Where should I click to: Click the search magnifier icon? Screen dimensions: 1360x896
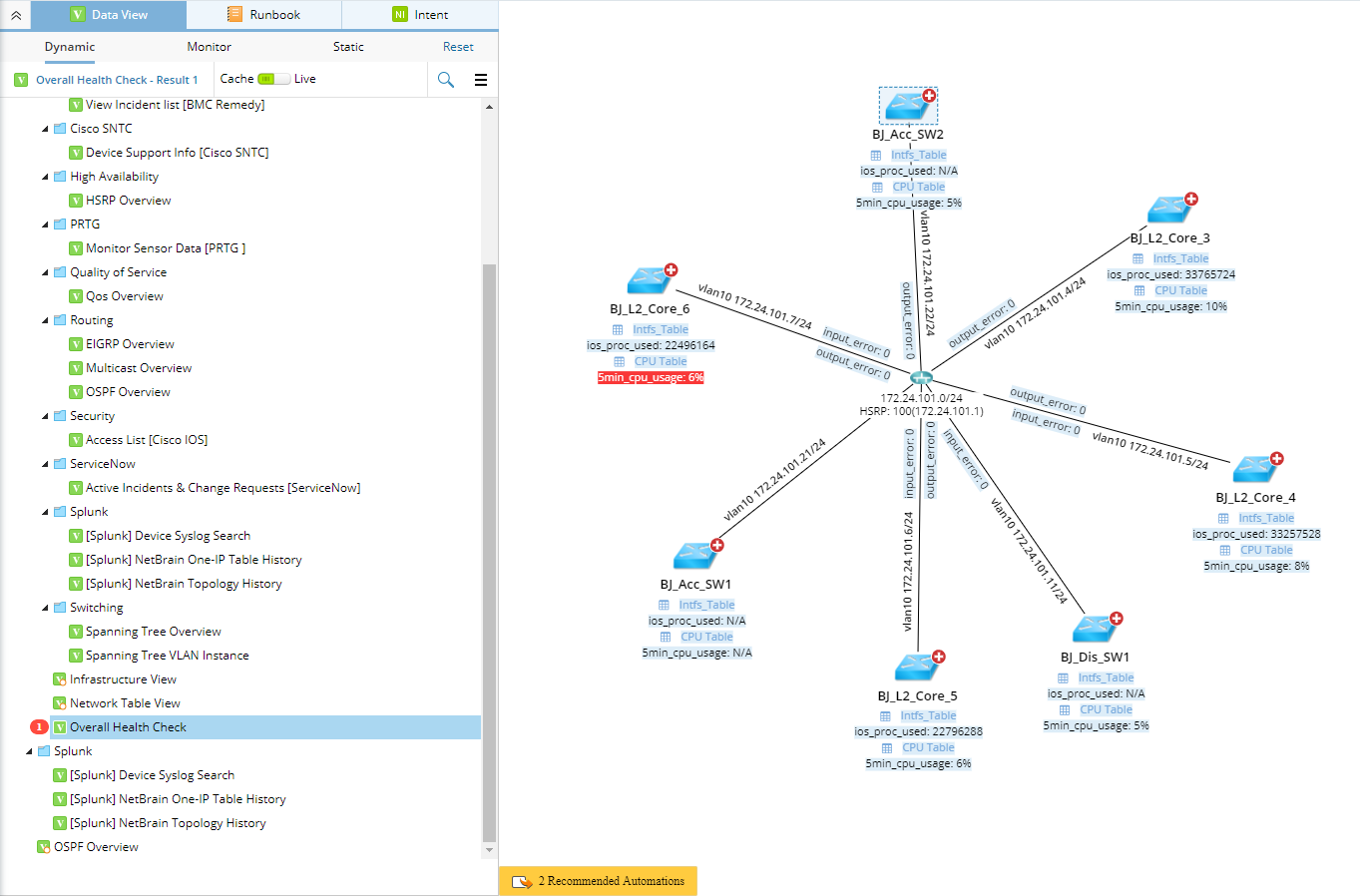[x=446, y=80]
